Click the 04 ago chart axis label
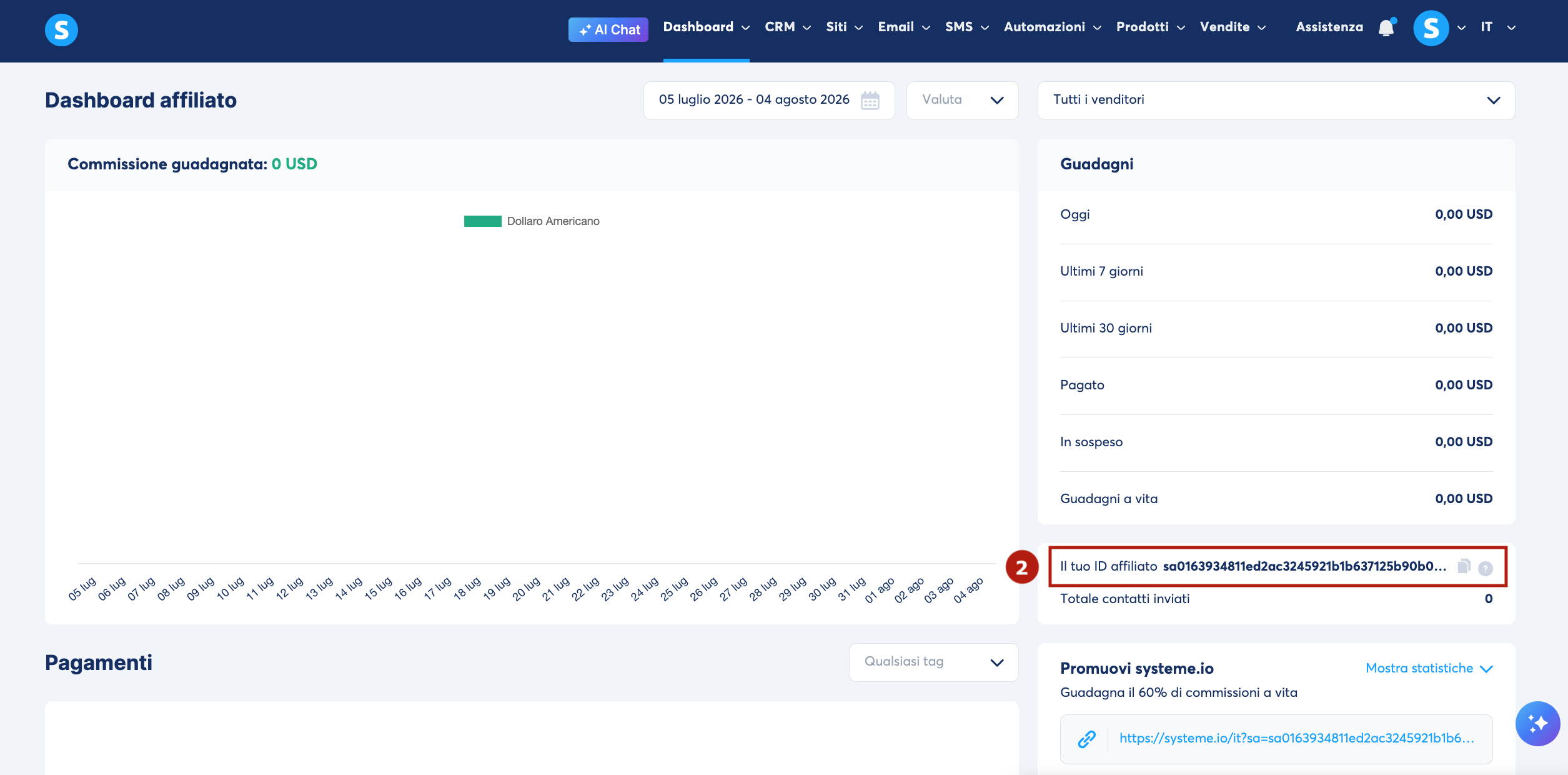1568x775 pixels. point(968,589)
